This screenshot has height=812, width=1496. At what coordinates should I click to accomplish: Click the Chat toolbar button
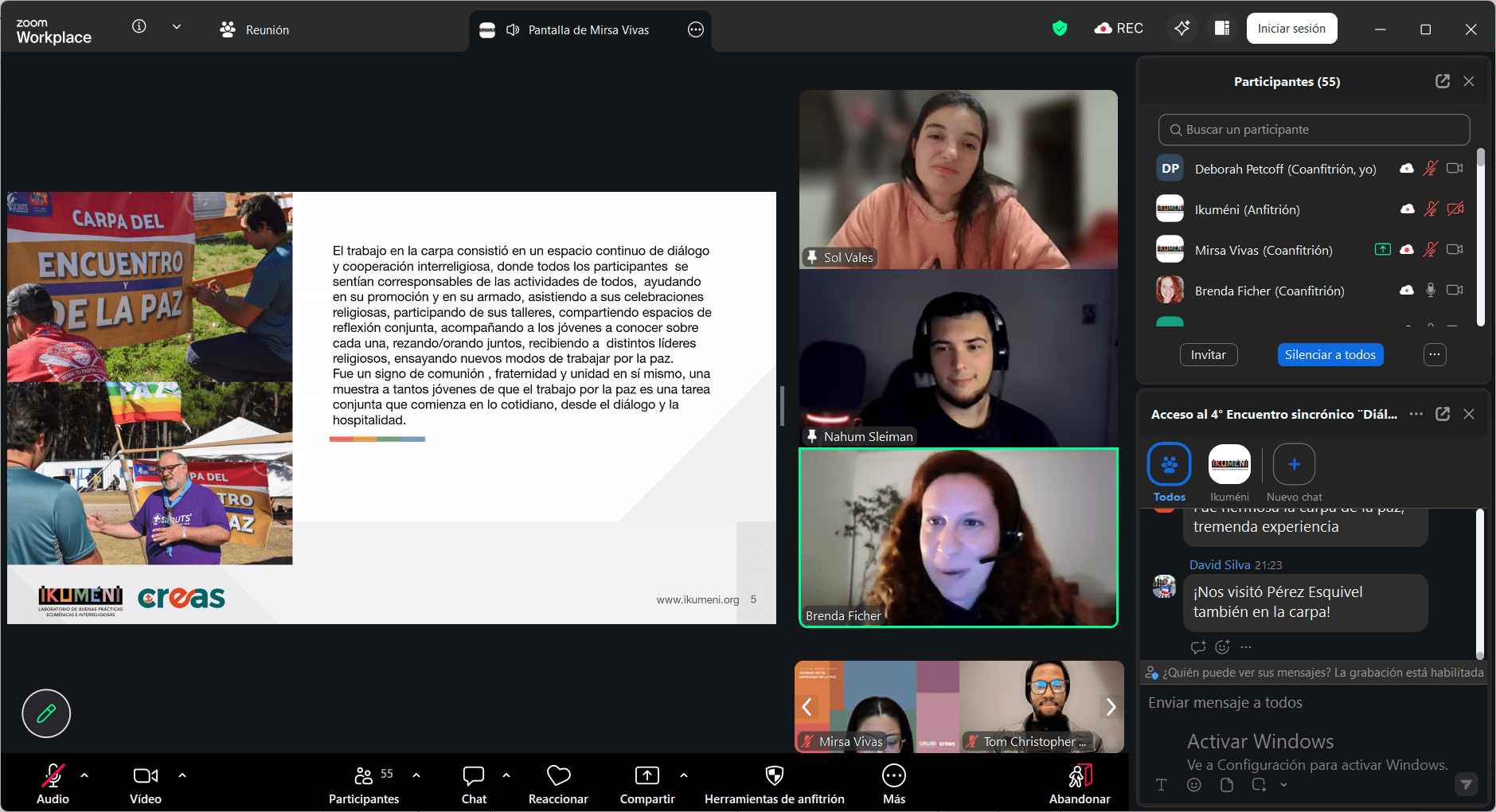click(x=474, y=783)
